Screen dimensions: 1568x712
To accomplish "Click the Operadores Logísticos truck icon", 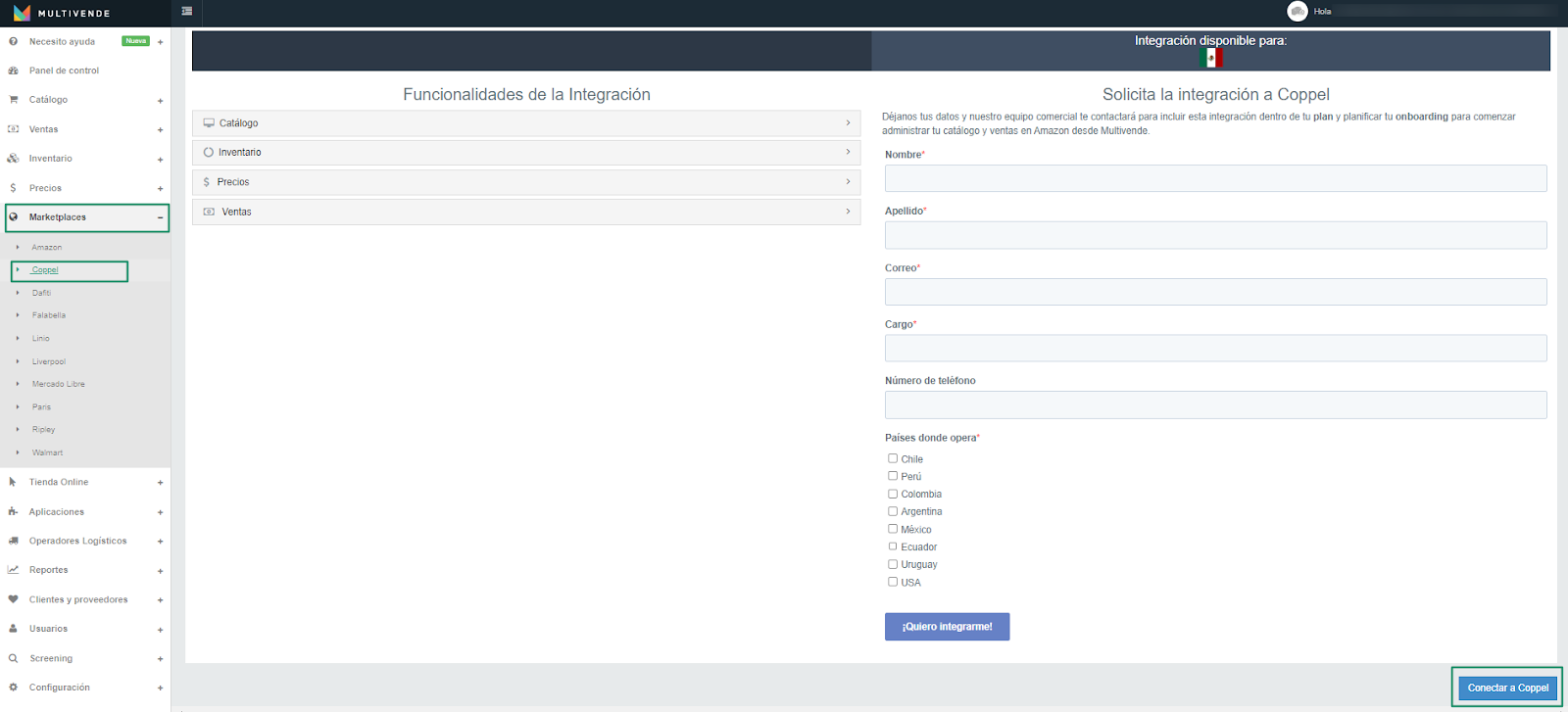I will pyautogui.click(x=13, y=541).
